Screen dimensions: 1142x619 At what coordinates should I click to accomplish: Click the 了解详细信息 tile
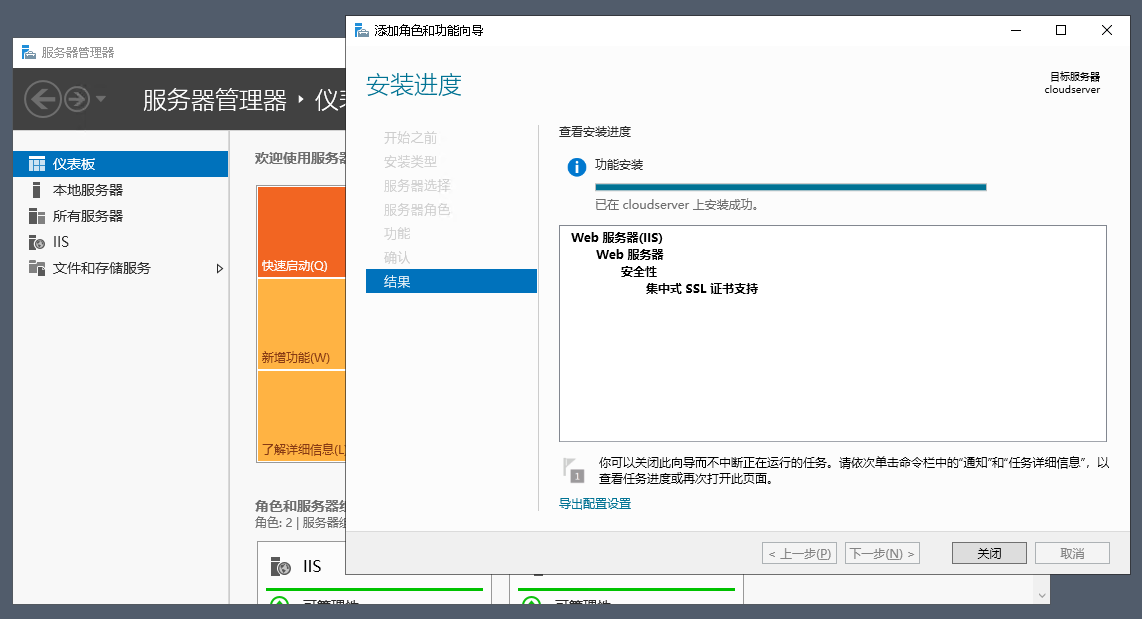(x=302, y=416)
